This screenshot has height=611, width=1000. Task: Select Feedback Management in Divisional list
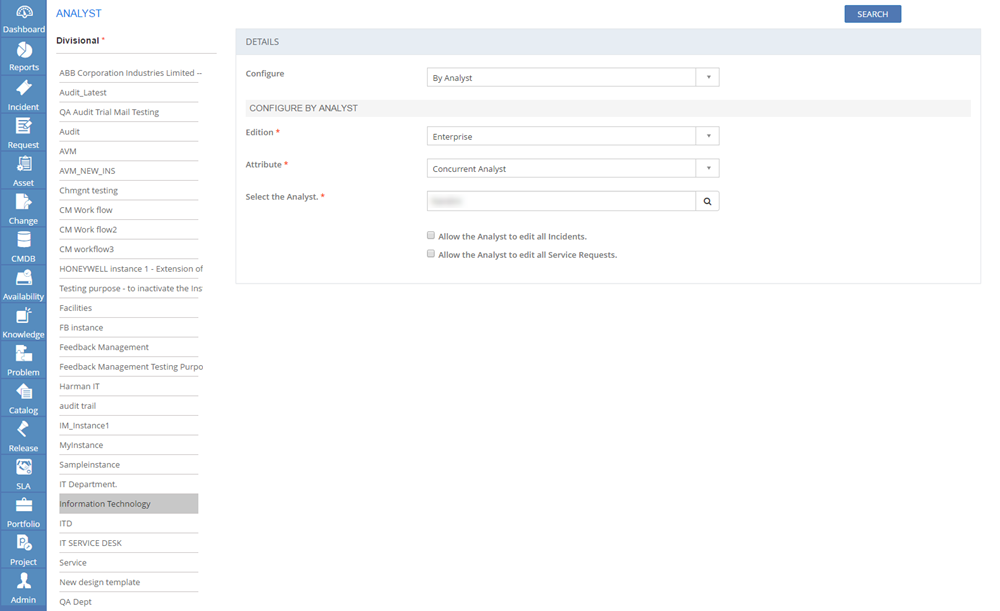(104, 347)
